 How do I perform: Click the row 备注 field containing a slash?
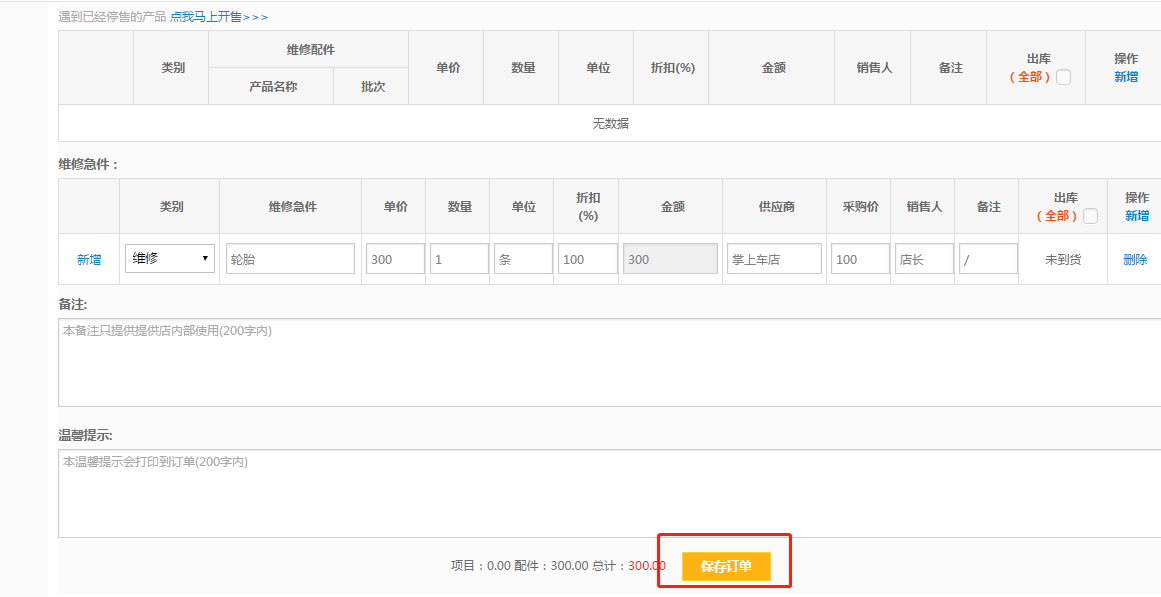[x=987, y=259]
